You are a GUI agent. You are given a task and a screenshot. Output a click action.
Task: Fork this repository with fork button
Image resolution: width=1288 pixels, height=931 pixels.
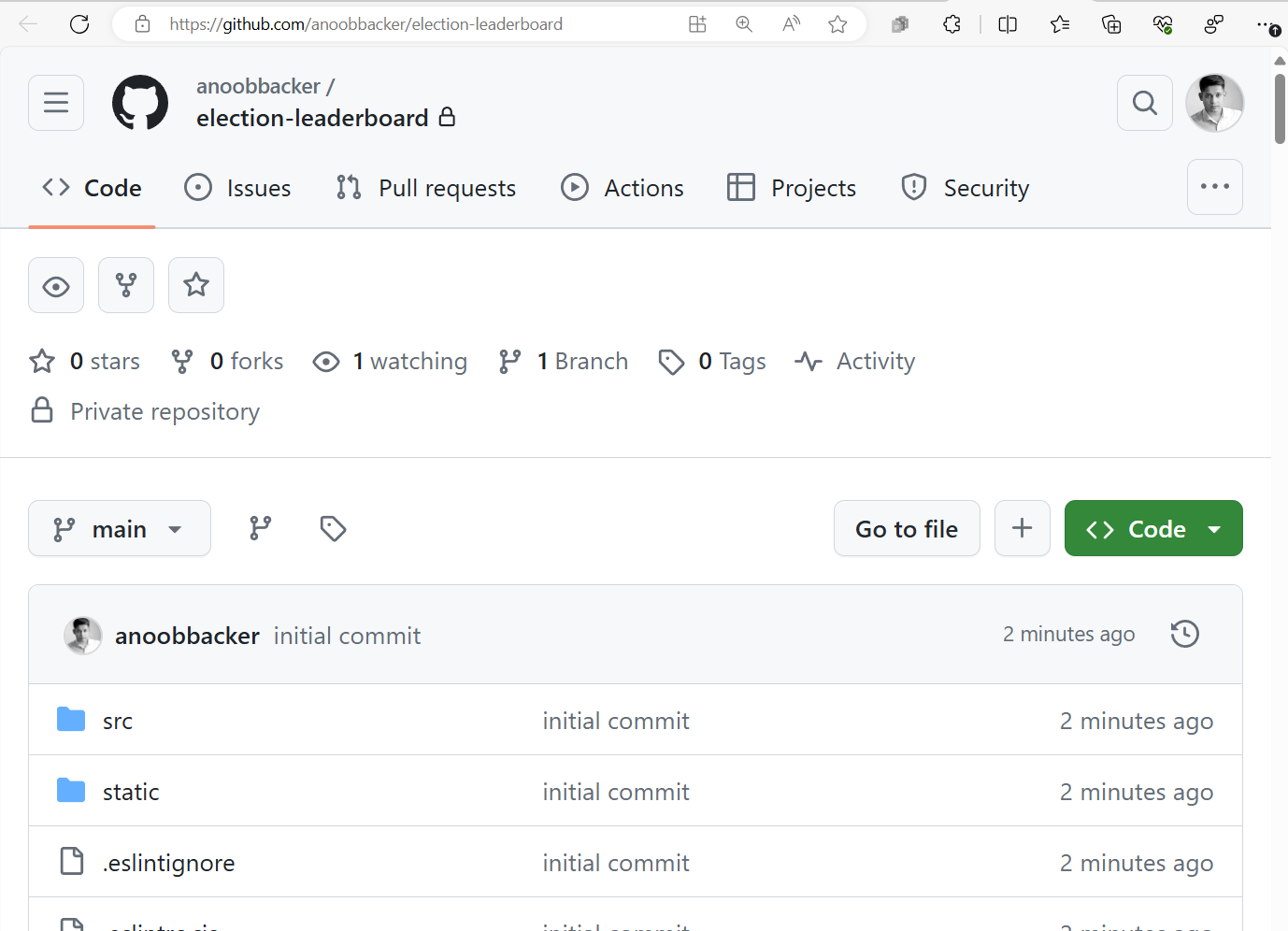point(126,285)
